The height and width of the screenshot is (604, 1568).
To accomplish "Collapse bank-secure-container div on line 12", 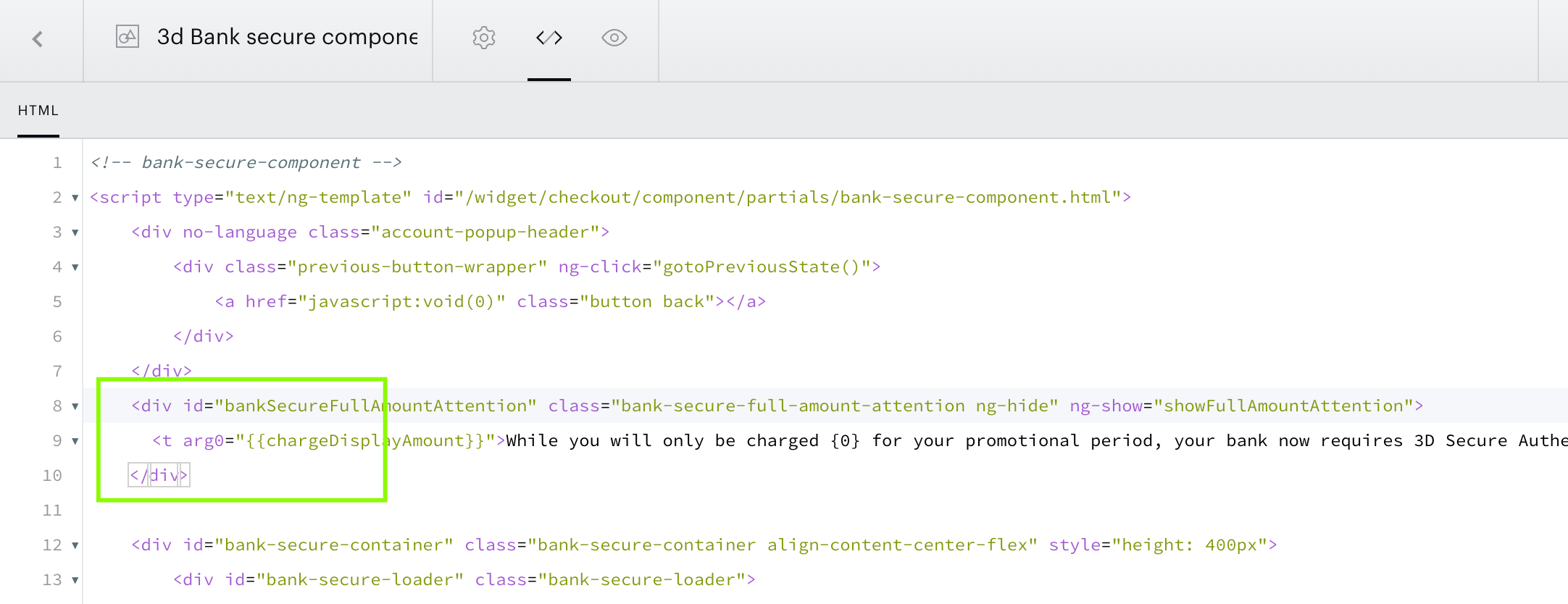I will click(75, 545).
